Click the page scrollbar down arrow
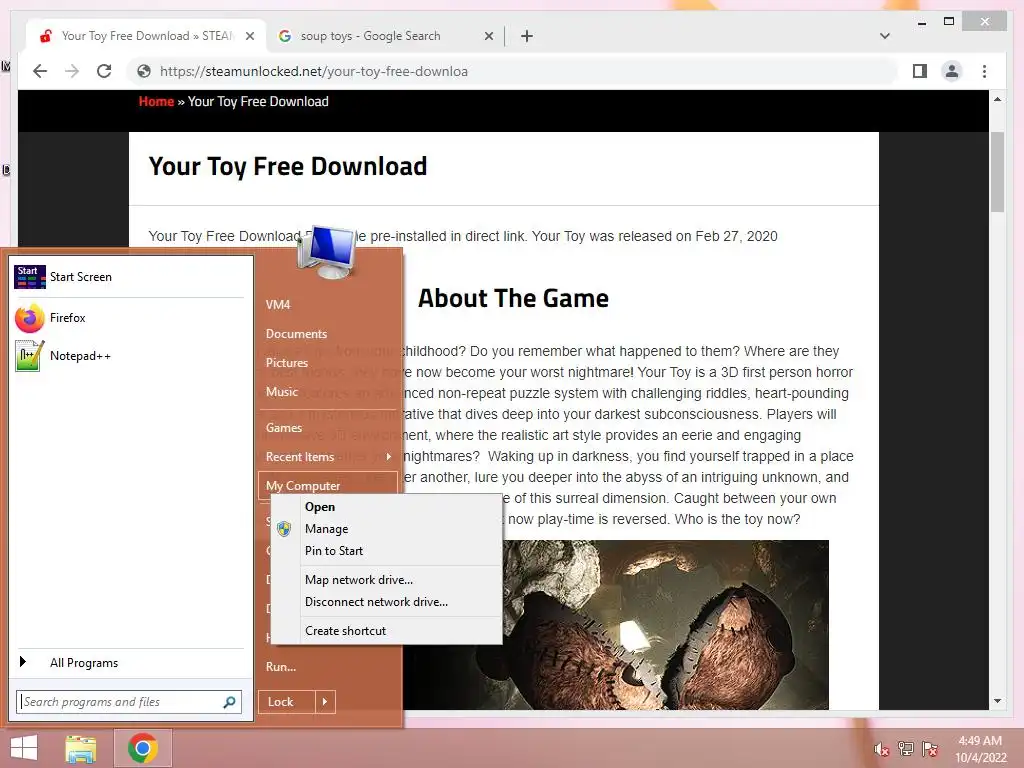This screenshot has width=1024, height=768. point(997,701)
